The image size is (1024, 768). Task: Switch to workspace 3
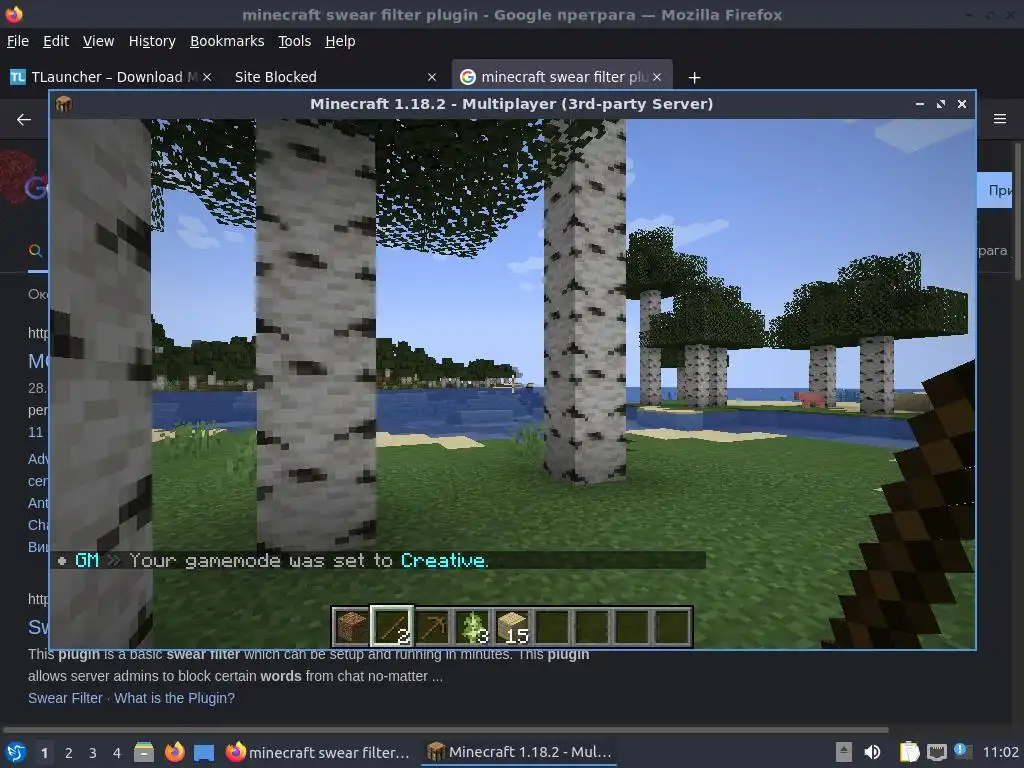93,753
